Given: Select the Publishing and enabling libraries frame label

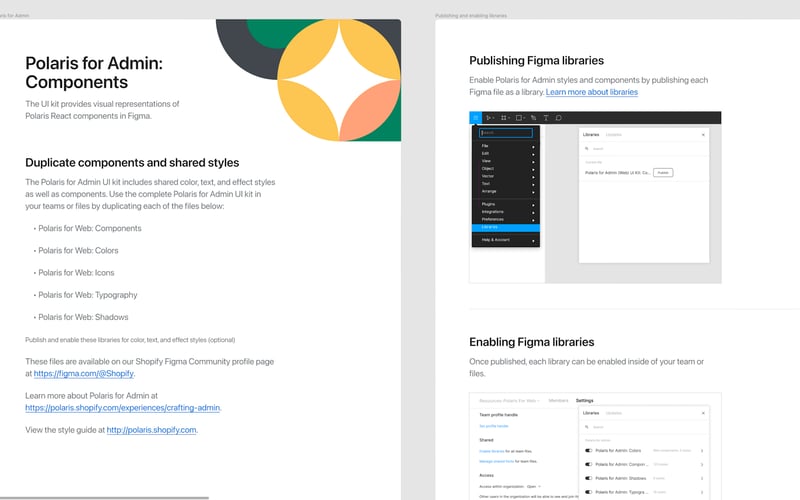Looking at the screenshot, I should 471,16.
